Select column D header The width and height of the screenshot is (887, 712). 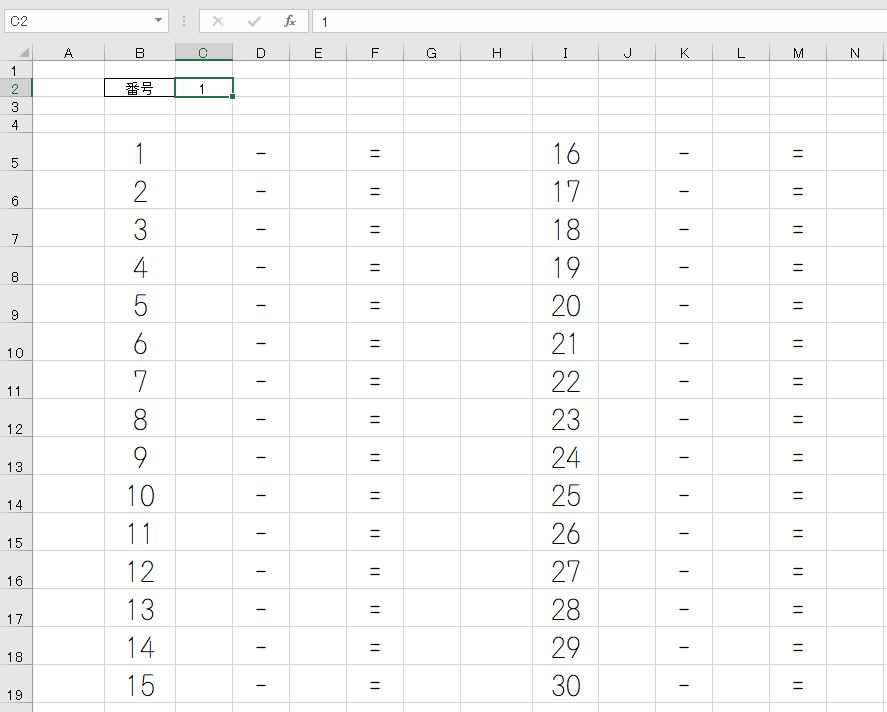pyautogui.click(x=261, y=53)
